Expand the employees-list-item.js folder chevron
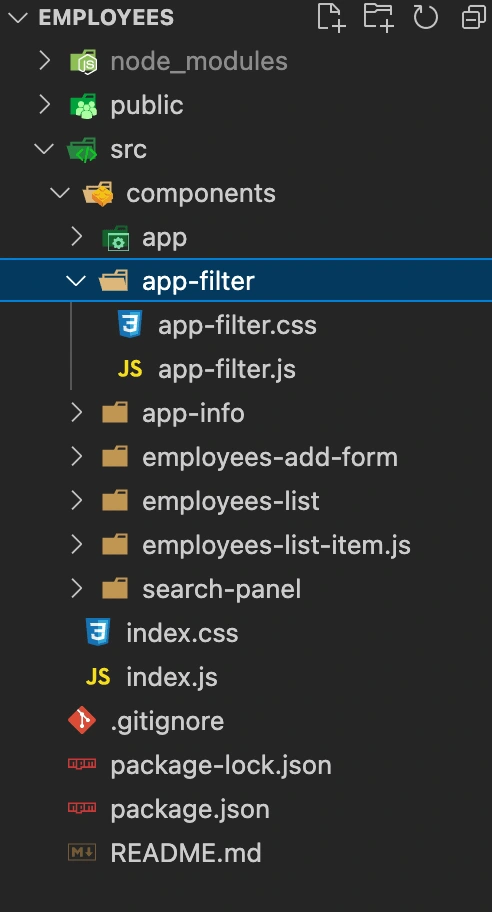Viewport: 492px width, 912px height. [x=76, y=545]
